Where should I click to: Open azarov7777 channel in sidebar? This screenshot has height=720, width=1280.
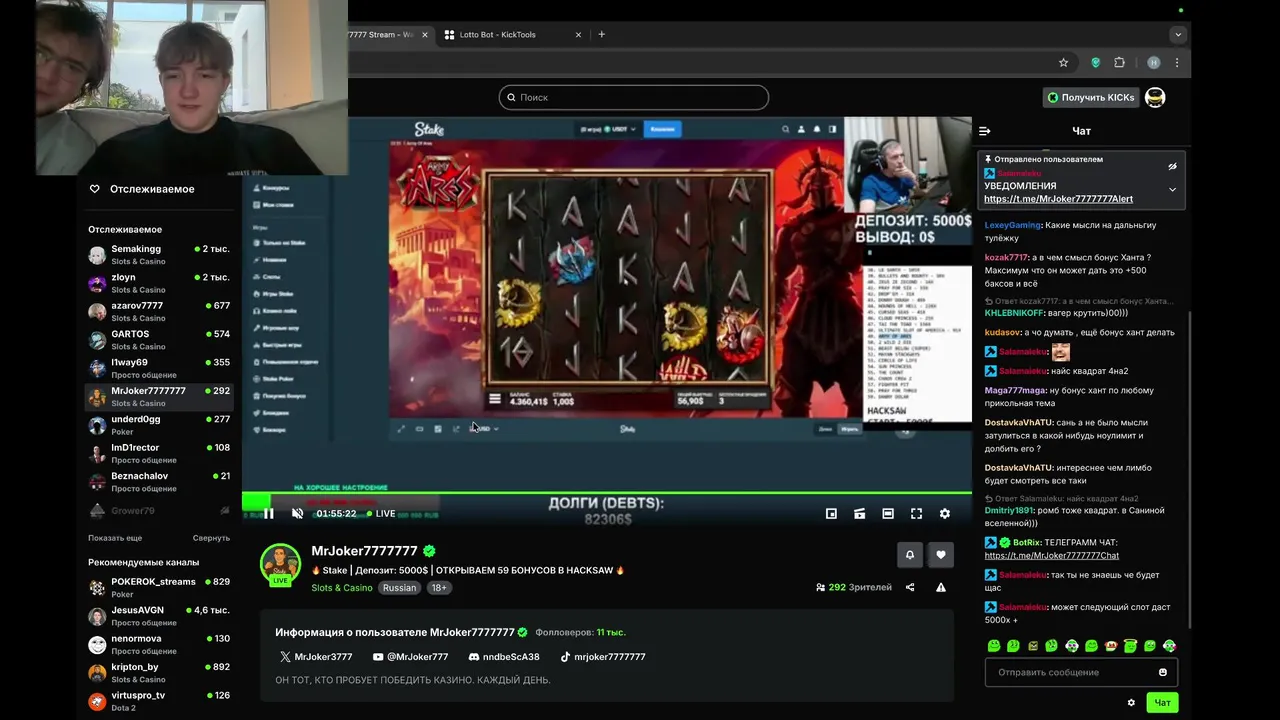coord(159,311)
